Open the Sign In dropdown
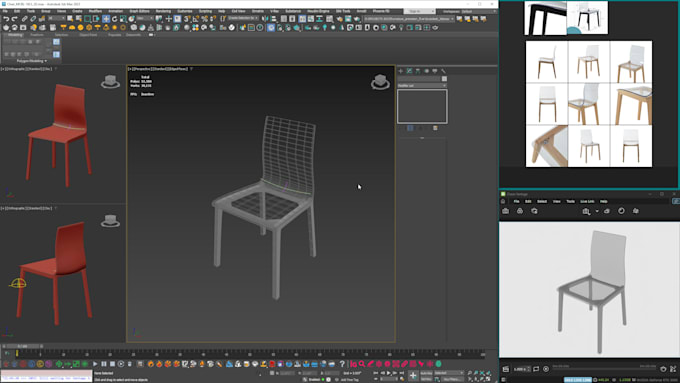 419,11
